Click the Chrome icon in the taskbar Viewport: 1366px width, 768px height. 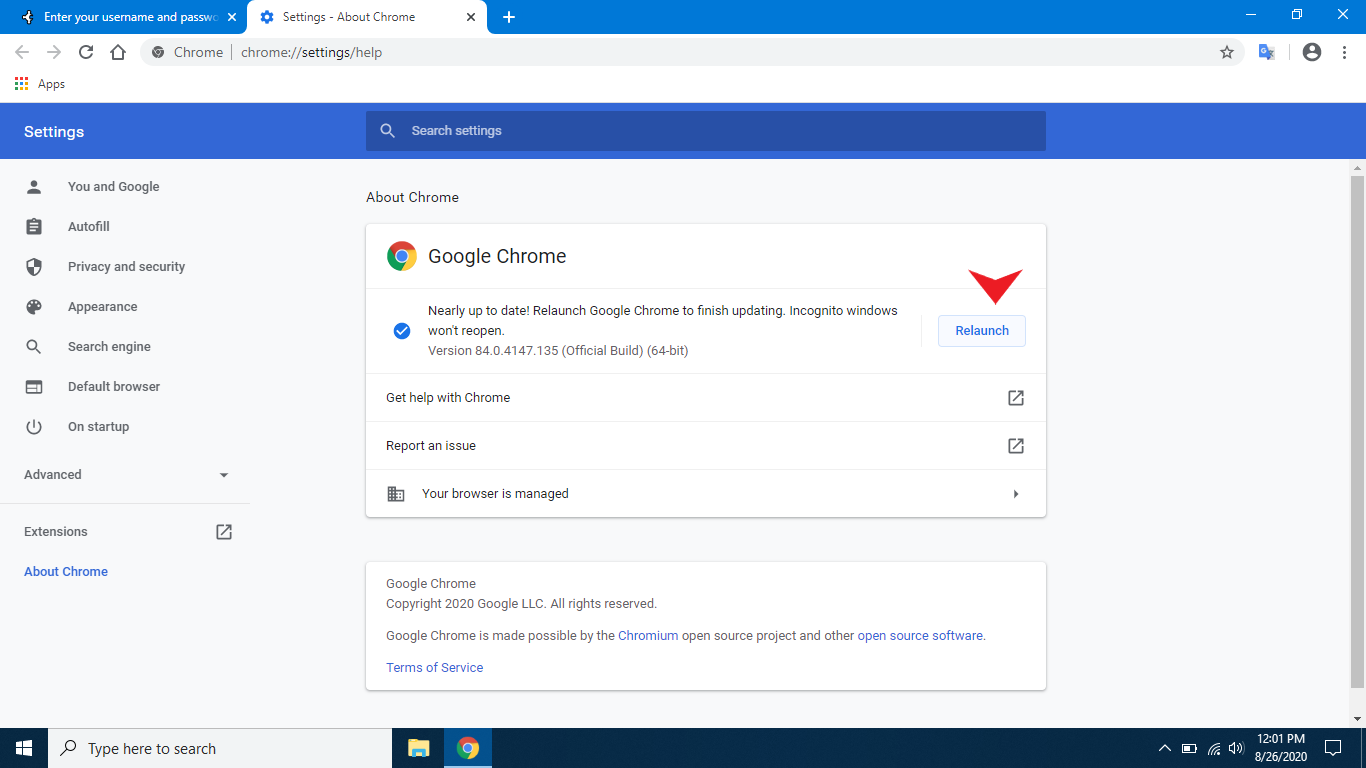tap(468, 748)
